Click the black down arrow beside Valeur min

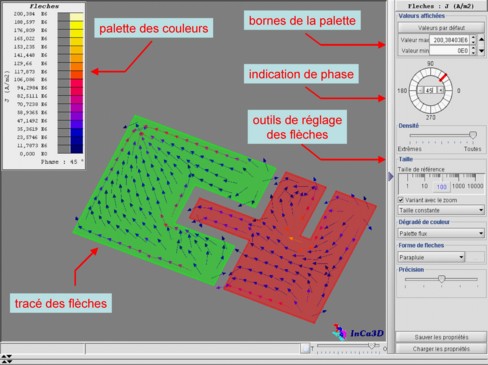click(x=482, y=51)
